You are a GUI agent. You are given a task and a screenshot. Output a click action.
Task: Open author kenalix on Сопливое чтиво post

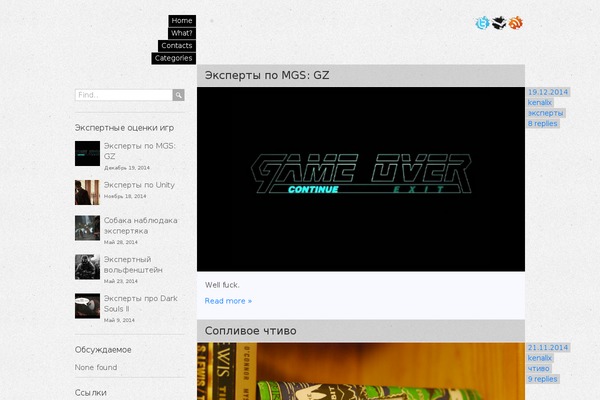pyautogui.click(x=540, y=358)
